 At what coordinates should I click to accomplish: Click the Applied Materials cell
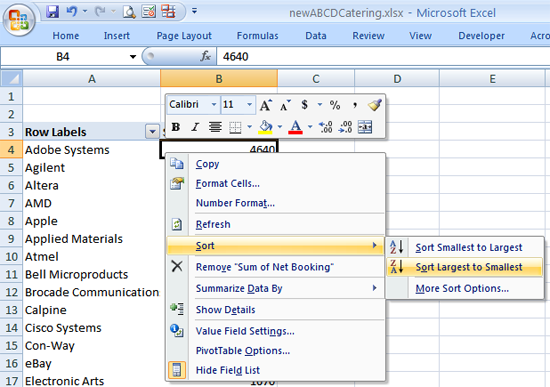[x=92, y=239]
